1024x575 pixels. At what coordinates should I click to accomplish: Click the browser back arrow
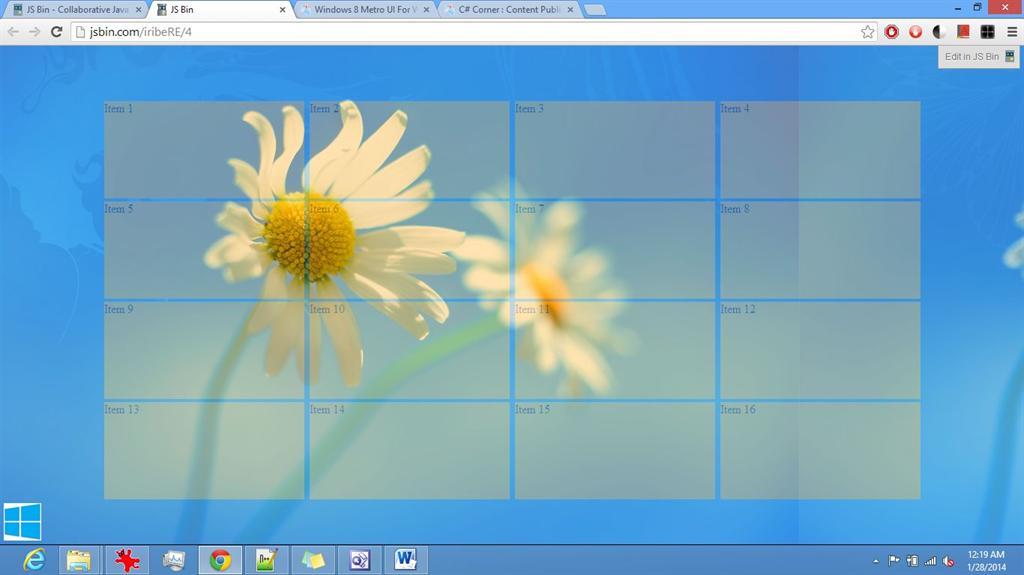pyautogui.click(x=13, y=31)
